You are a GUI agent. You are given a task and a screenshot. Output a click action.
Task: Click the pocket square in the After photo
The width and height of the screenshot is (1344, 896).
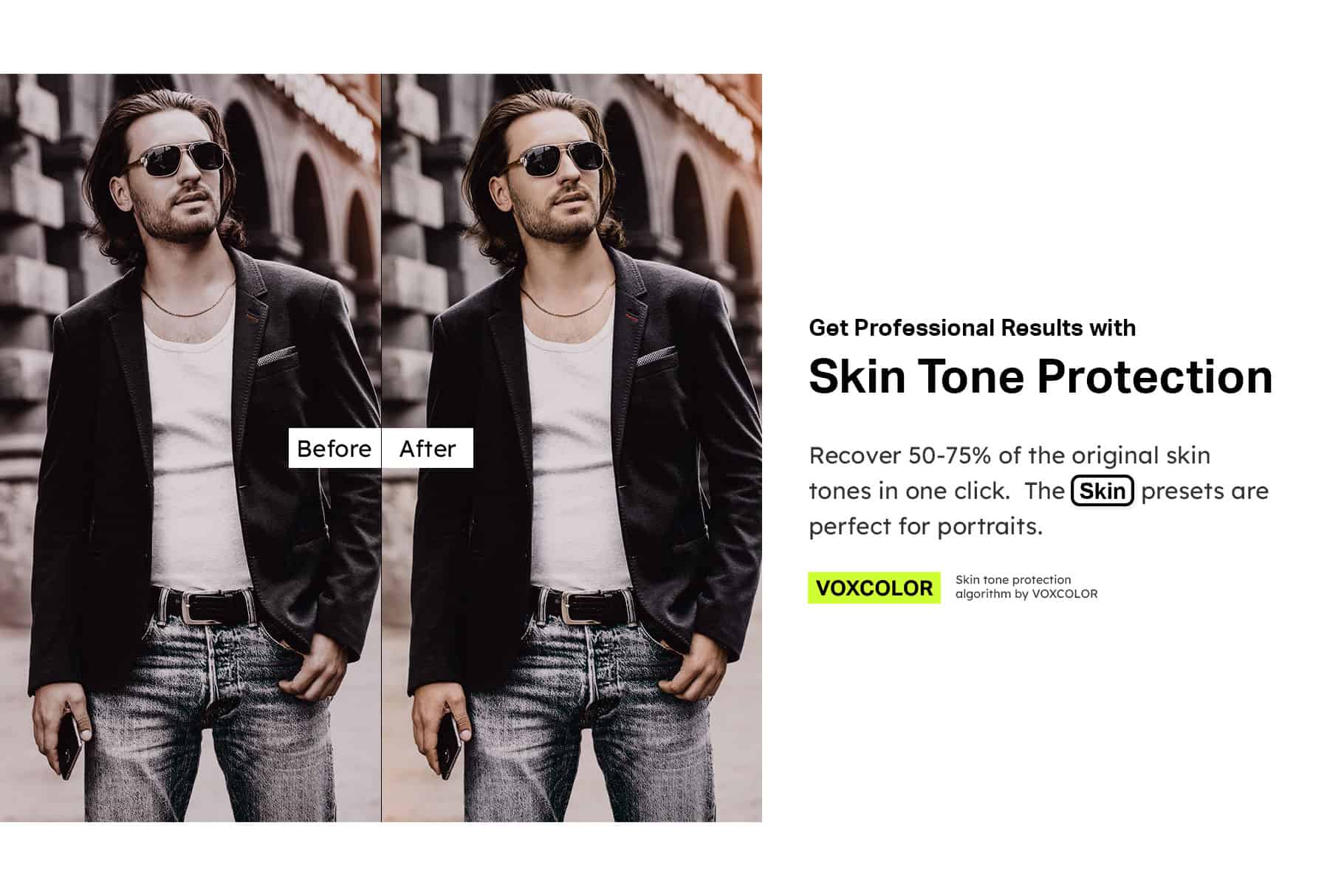pyautogui.click(x=656, y=356)
